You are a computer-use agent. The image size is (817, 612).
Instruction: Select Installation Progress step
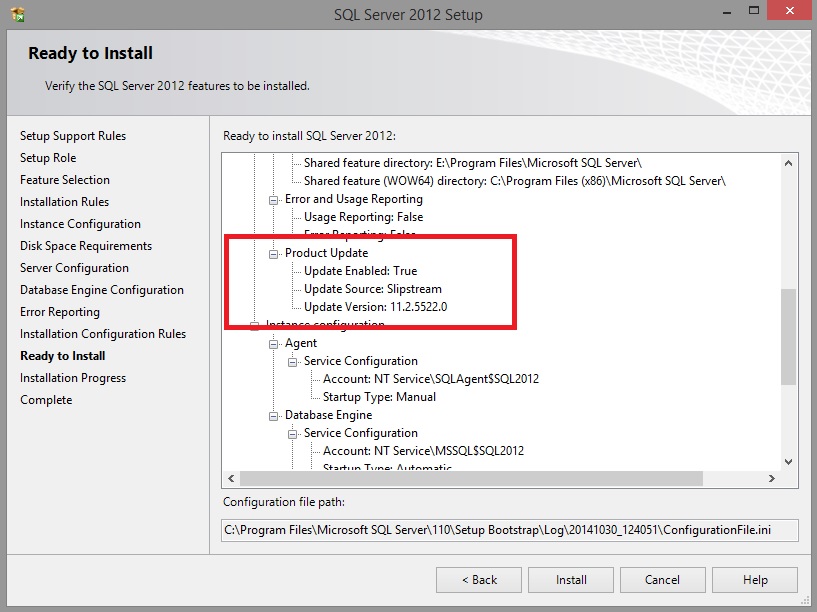(x=73, y=378)
